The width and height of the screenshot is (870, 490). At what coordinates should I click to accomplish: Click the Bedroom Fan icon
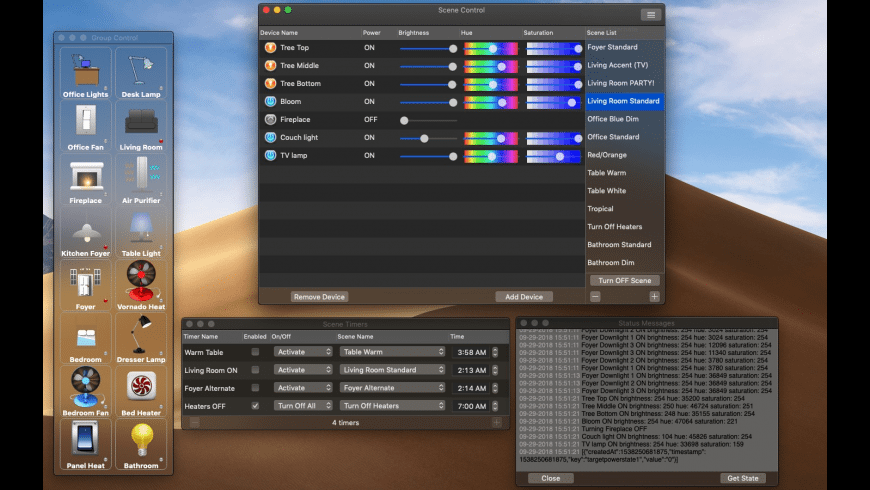click(86, 386)
